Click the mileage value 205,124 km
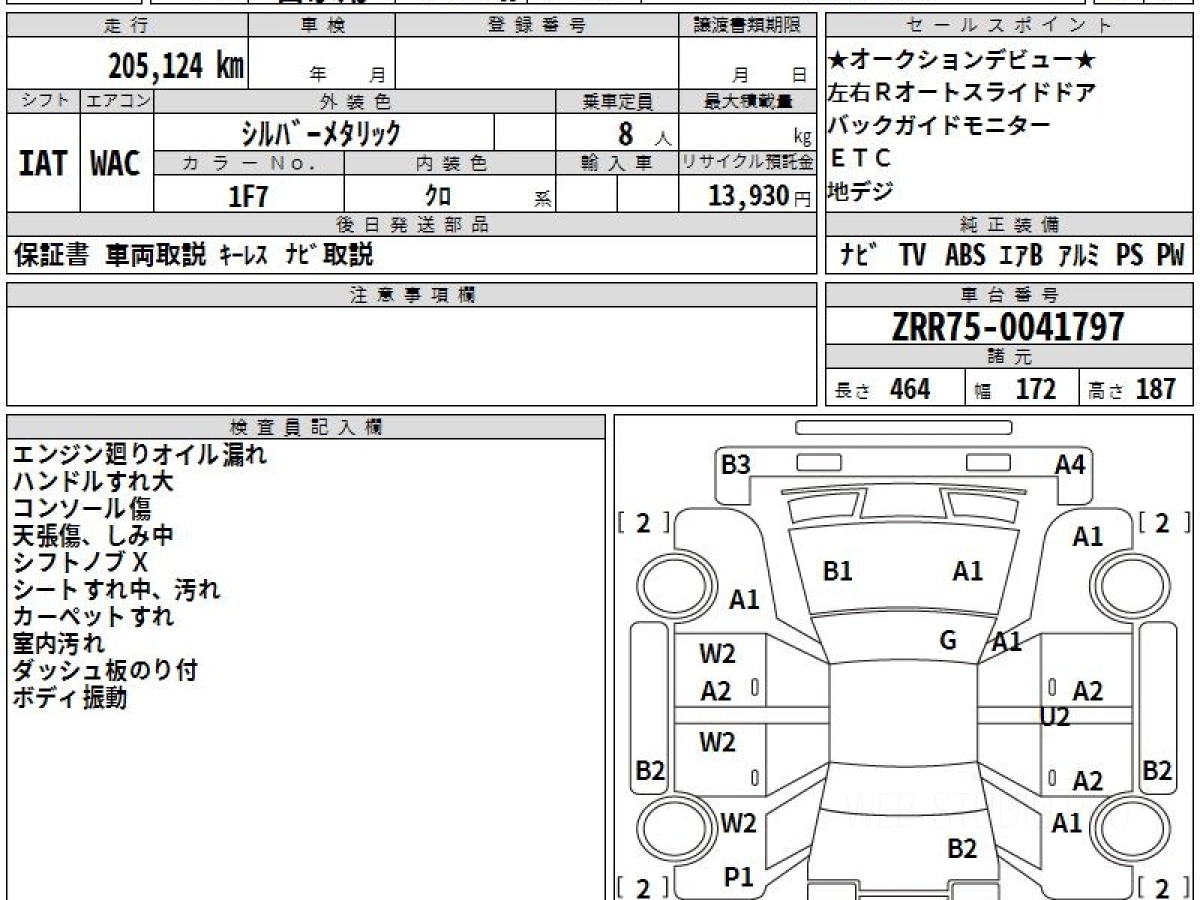1200x900 pixels. 176,66
